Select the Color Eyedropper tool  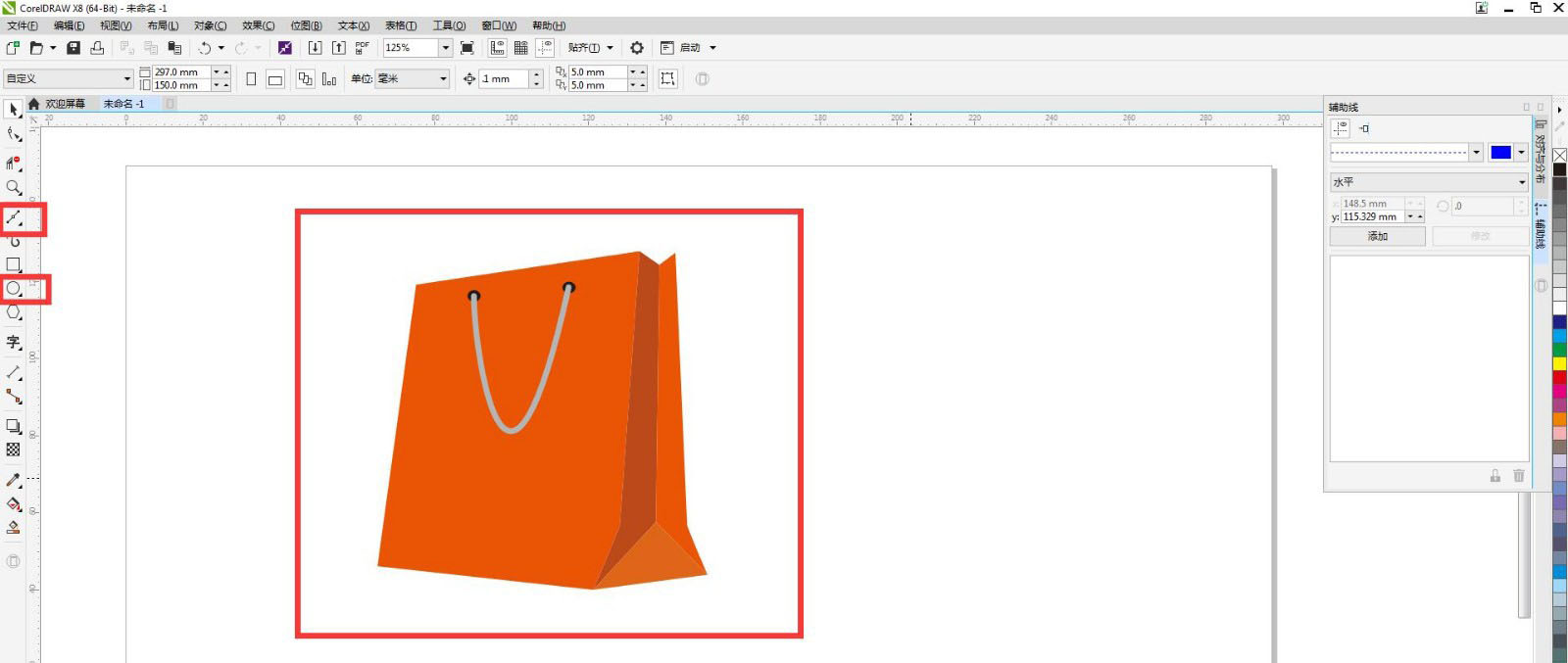click(x=14, y=480)
